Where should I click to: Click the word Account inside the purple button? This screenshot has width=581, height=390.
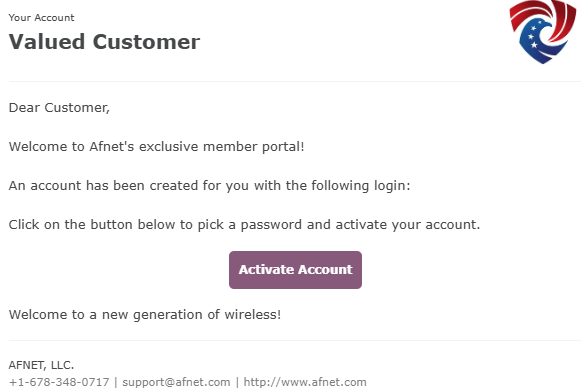[x=325, y=270]
